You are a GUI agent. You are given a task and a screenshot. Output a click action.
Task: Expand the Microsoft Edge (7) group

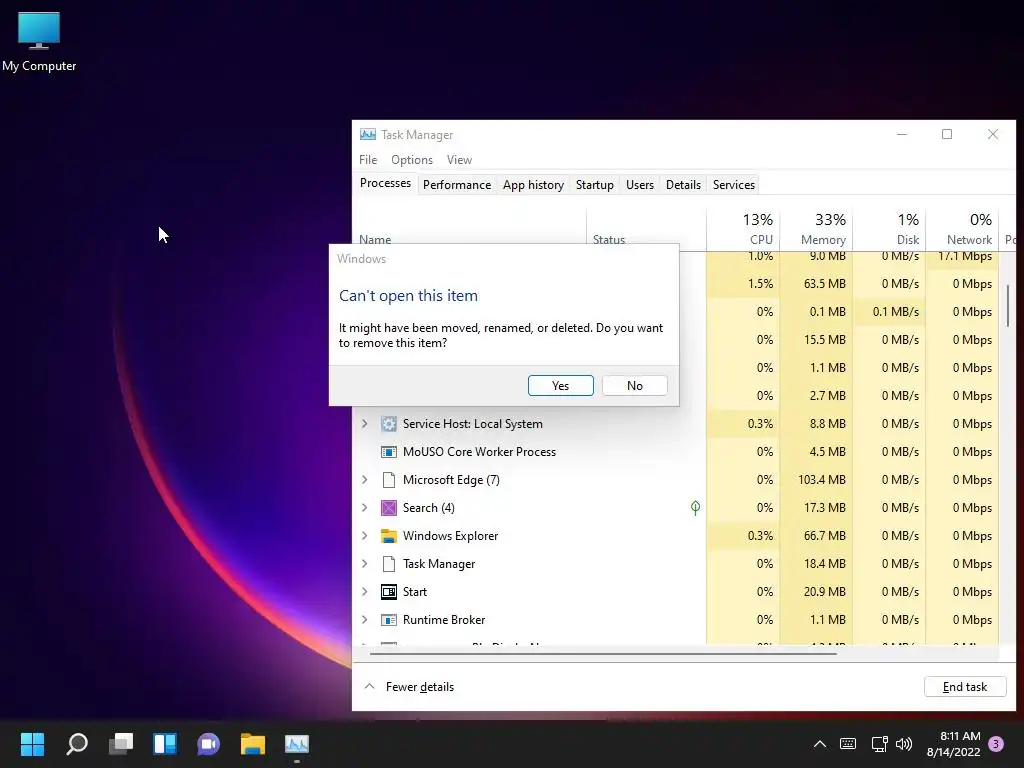coord(364,480)
